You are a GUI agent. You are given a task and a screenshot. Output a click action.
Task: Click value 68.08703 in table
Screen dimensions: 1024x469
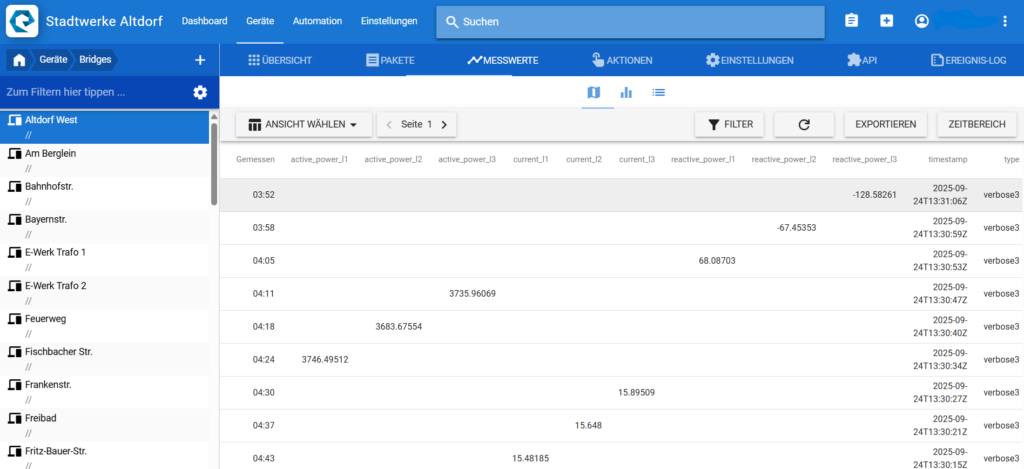point(717,261)
